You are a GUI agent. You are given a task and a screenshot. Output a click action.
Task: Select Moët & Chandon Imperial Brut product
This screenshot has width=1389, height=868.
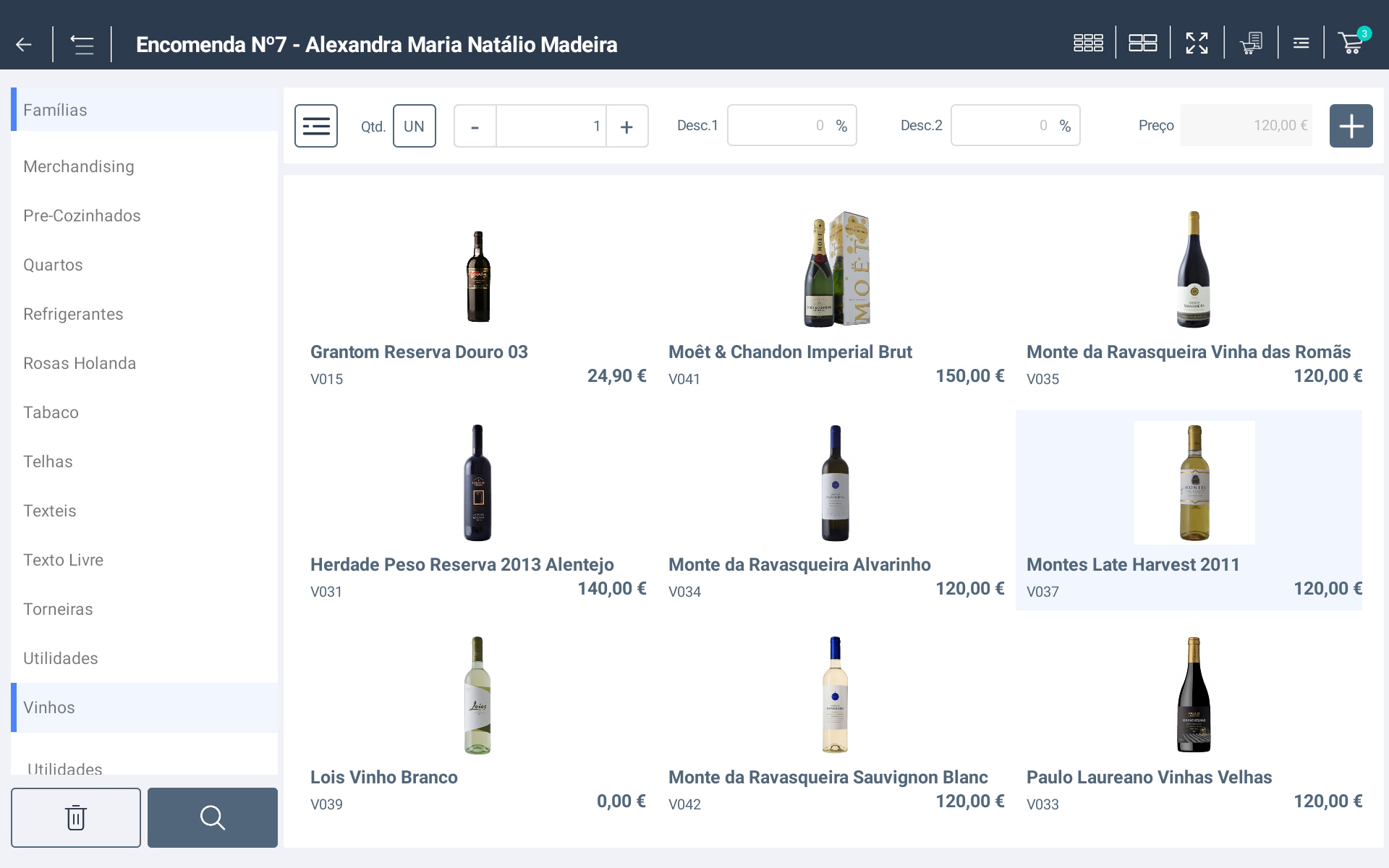pos(836,297)
